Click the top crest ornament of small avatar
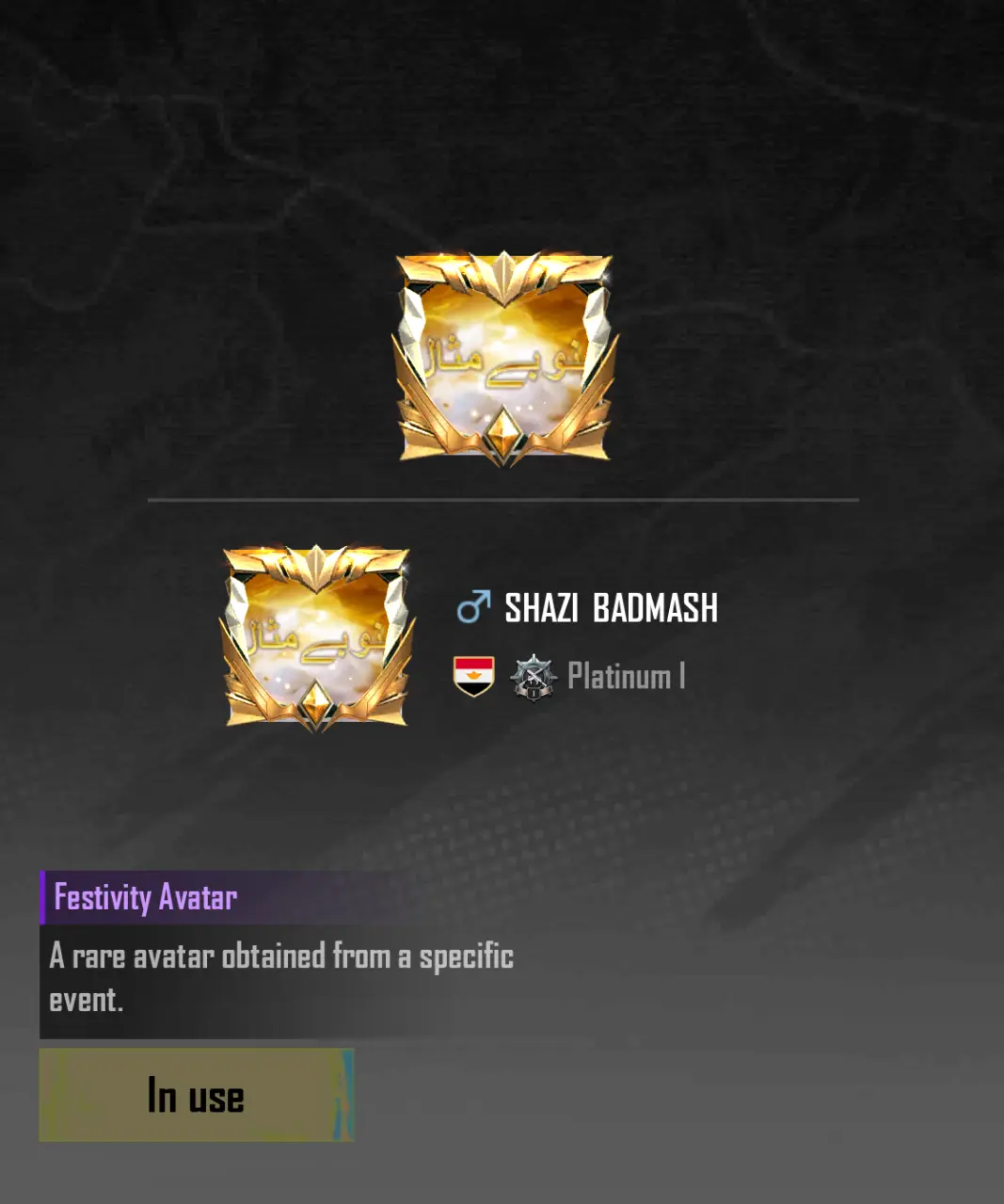The image size is (1004, 1204). 317,568
